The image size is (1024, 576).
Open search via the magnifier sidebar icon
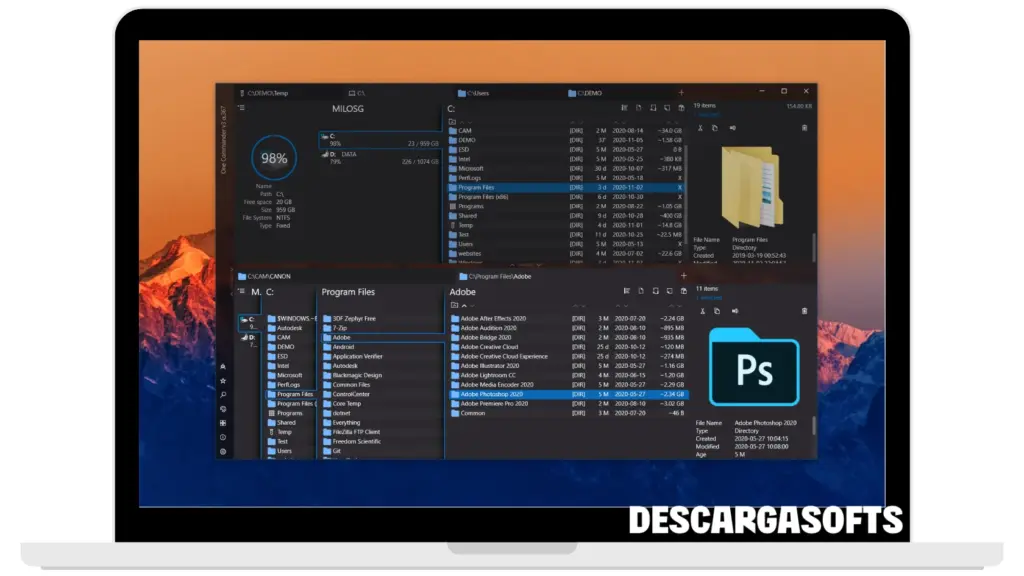coord(222,395)
